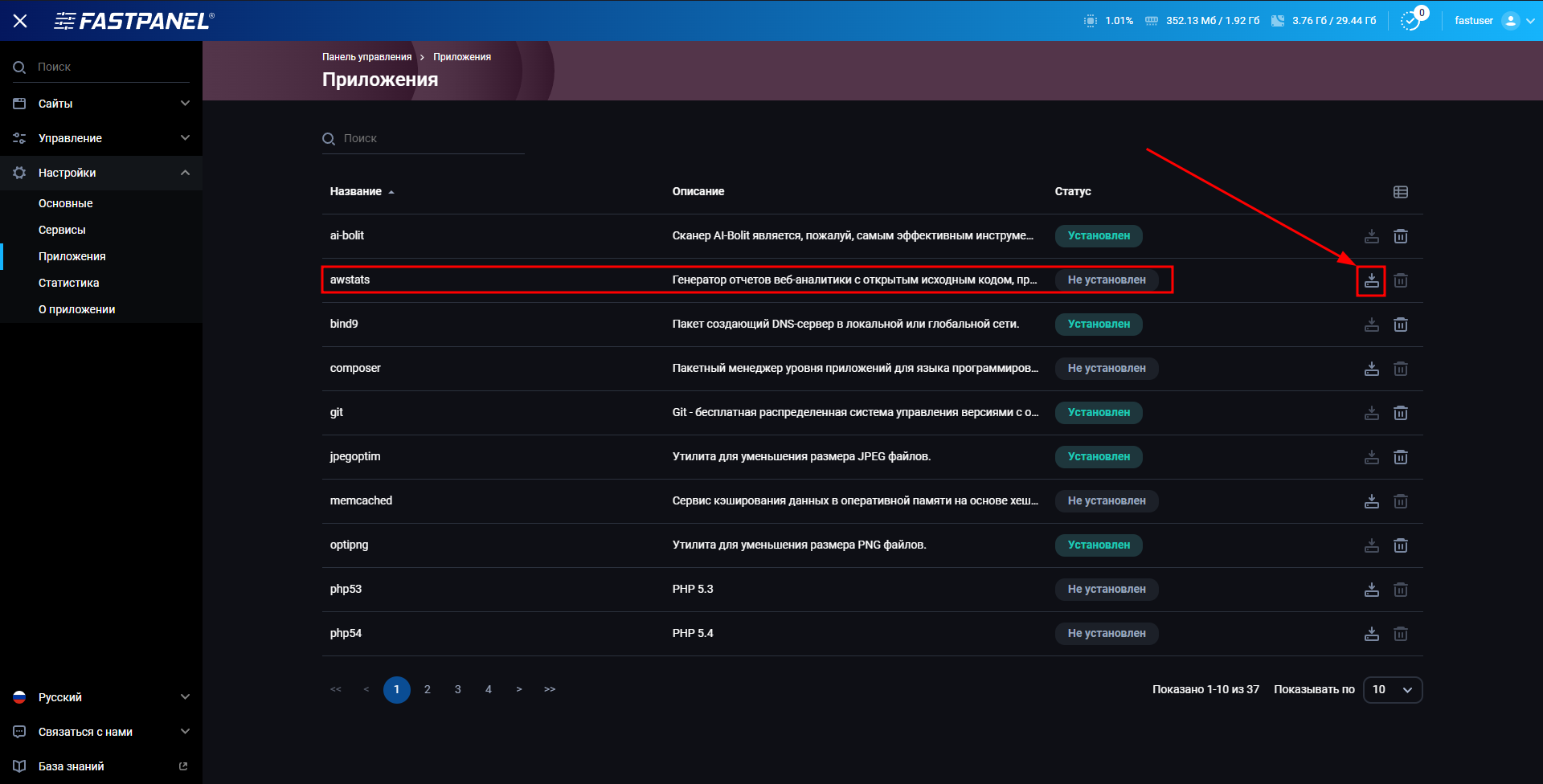Viewport: 1543px width, 784px height.
Task: Click the notifications check icon in the header
Action: click(1410, 21)
